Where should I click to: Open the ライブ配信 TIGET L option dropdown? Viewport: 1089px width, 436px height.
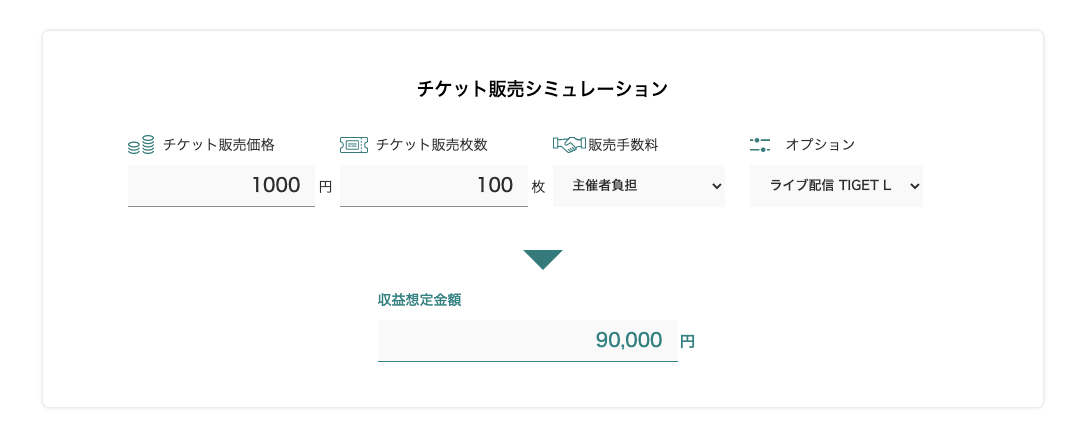836,186
